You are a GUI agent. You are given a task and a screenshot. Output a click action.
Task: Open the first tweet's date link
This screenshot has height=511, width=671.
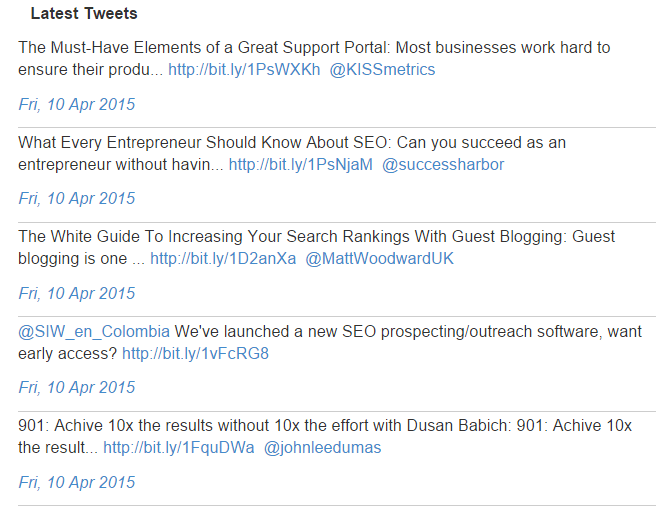click(77, 104)
